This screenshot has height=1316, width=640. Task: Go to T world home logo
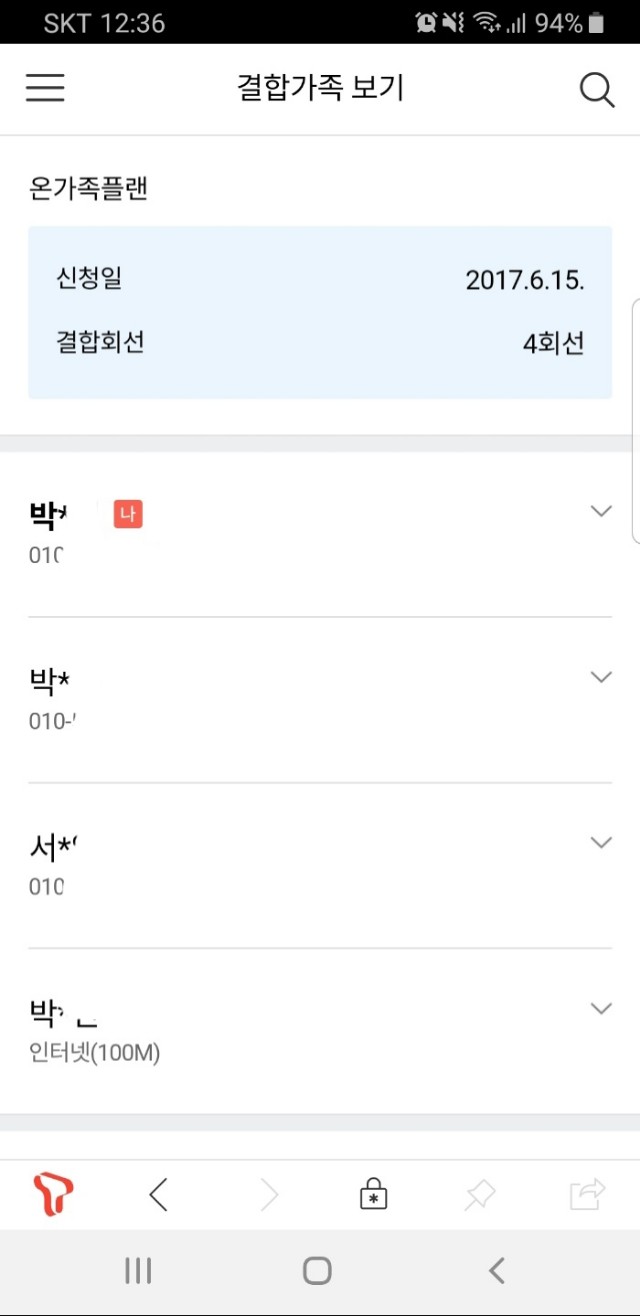coord(53,1194)
